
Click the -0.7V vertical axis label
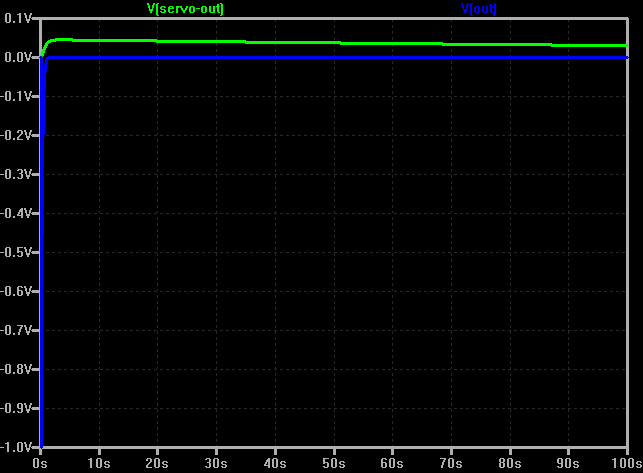click(16, 330)
